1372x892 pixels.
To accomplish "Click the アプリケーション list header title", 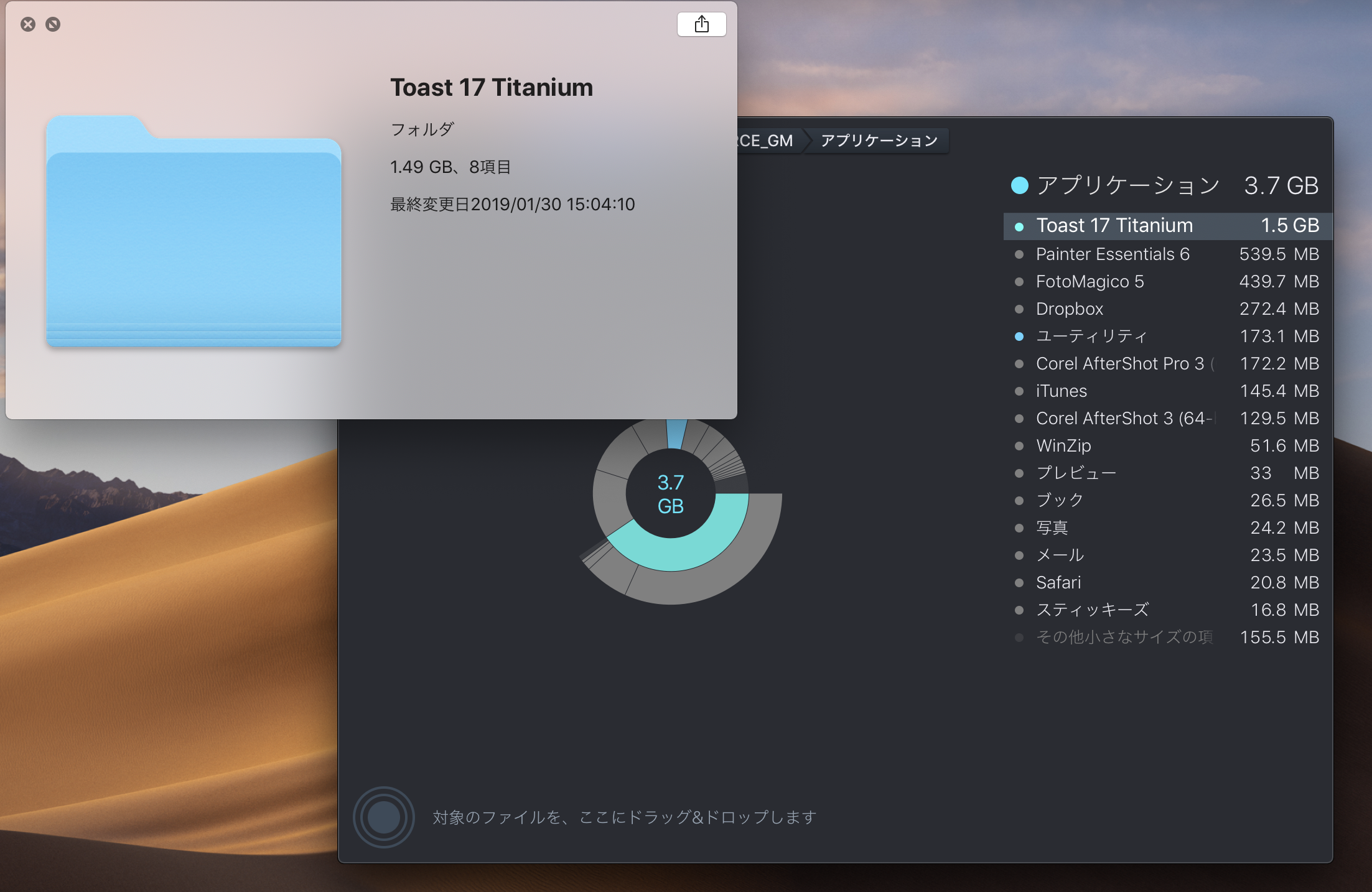I will (1127, 185).
